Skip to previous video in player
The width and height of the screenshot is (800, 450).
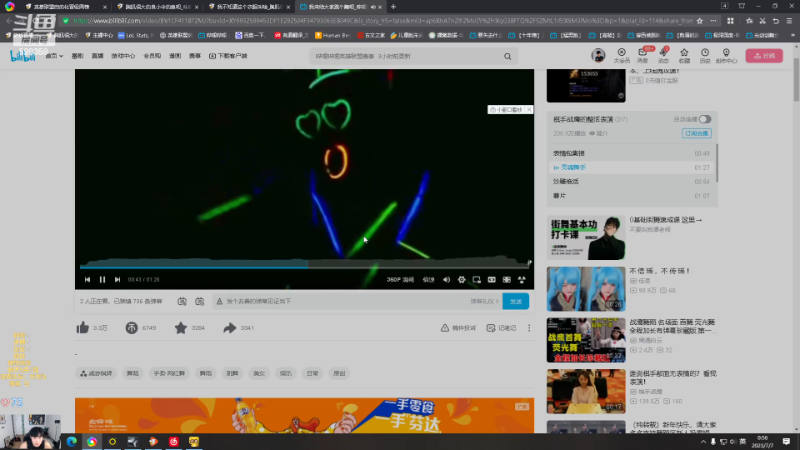(x=87, y=280)
